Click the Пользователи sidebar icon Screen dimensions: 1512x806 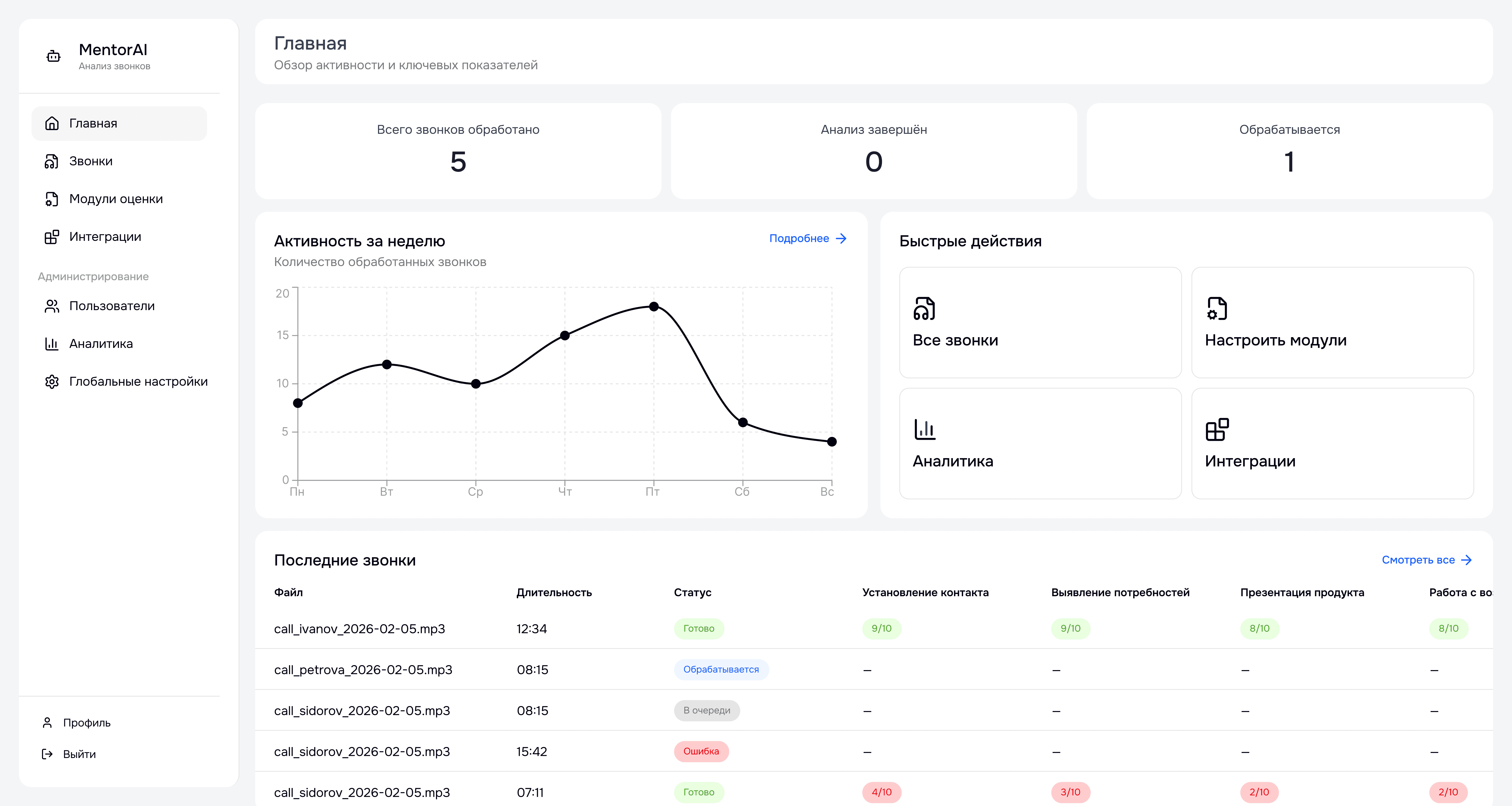[x=52, y=306]
